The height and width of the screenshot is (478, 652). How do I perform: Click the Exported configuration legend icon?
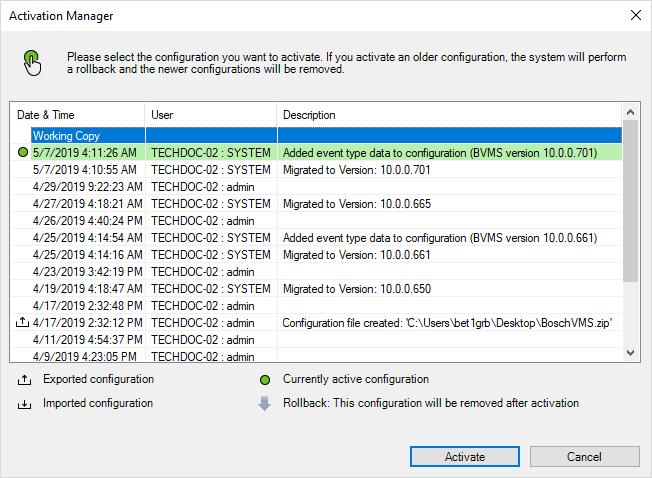pos(25,379)
